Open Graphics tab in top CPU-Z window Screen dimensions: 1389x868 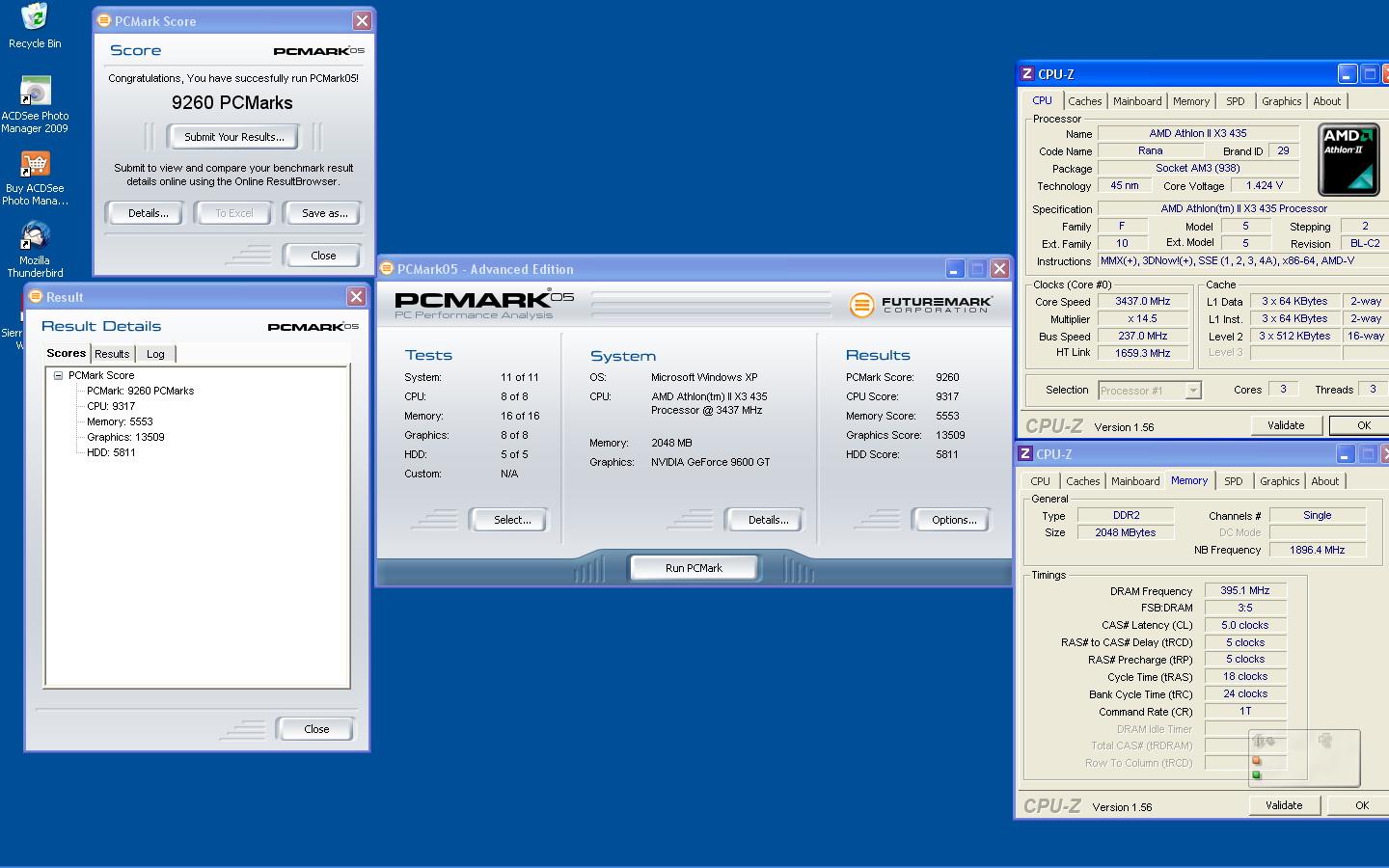pyautogui.click(x=1281, y=101)
